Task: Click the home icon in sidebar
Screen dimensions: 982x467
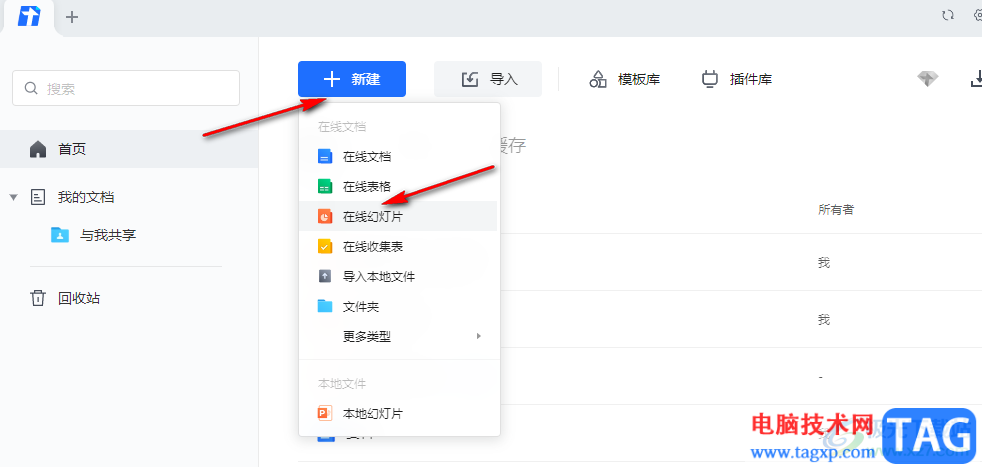Action: click(x=38, y=149)
